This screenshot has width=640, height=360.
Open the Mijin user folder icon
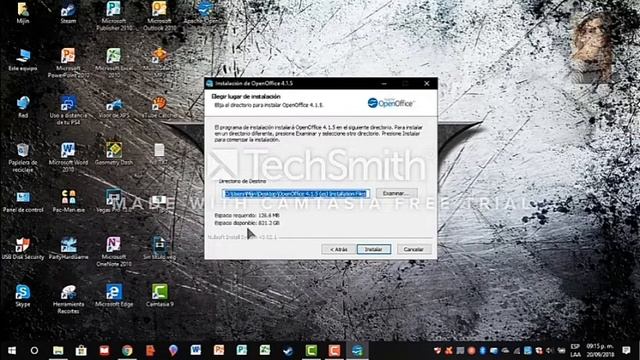pyautogui.click(x=23, y=13)
